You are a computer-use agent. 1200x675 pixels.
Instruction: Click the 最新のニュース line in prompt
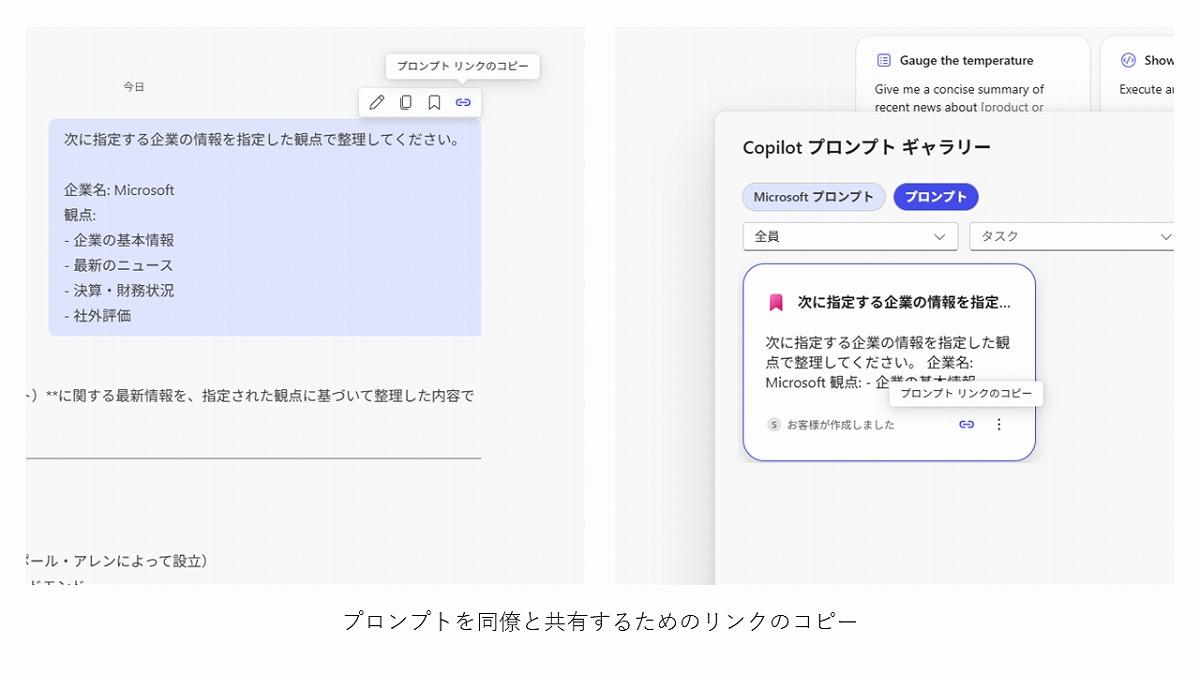(x=119, y=265)
